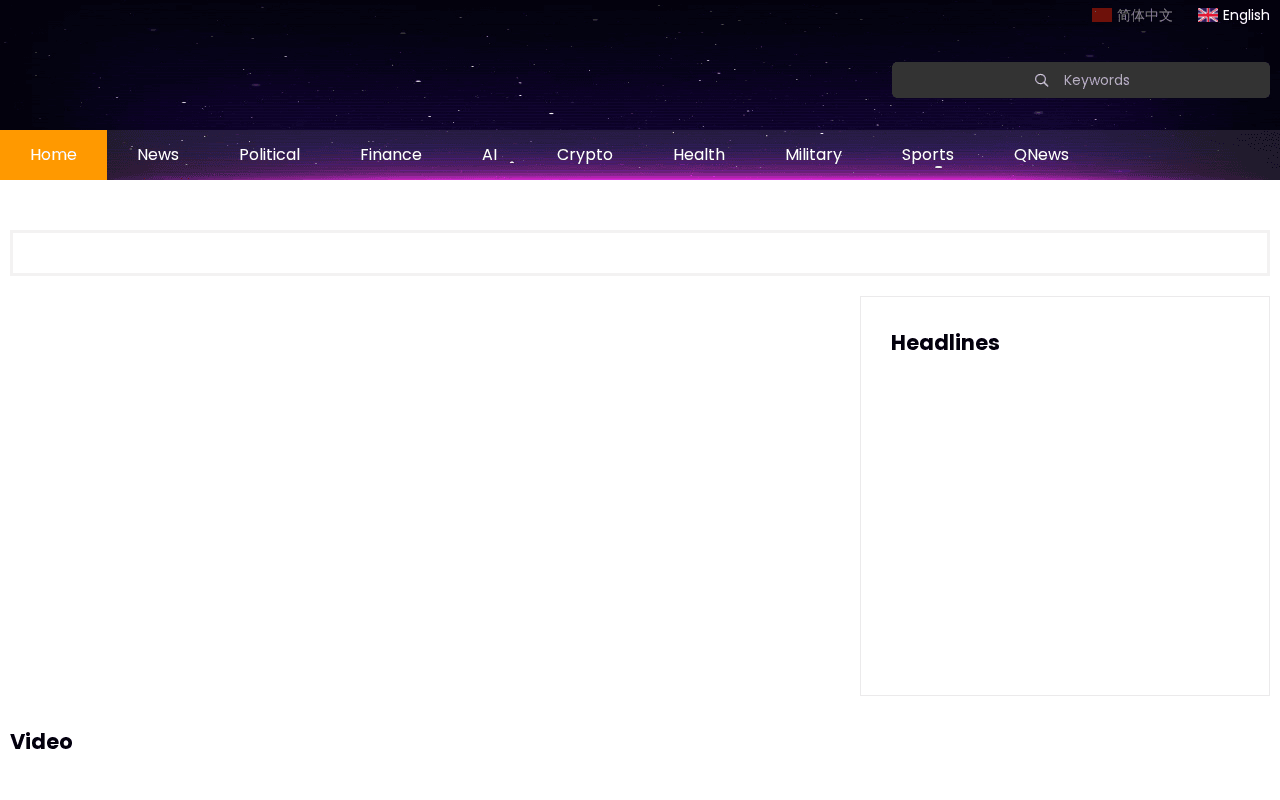
Task: Open the Military category
Action: [x=813, y=155]
